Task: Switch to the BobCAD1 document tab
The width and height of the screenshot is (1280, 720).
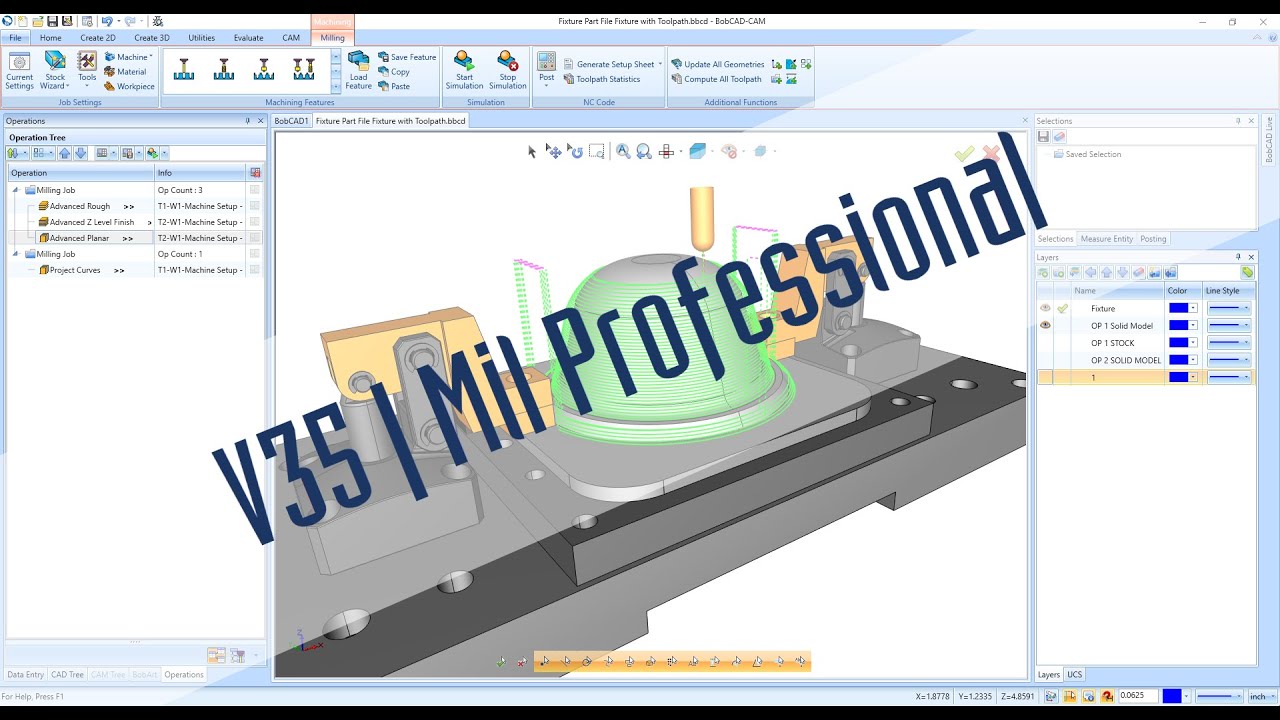Action: pyautogui.click(x=291, y=121)
